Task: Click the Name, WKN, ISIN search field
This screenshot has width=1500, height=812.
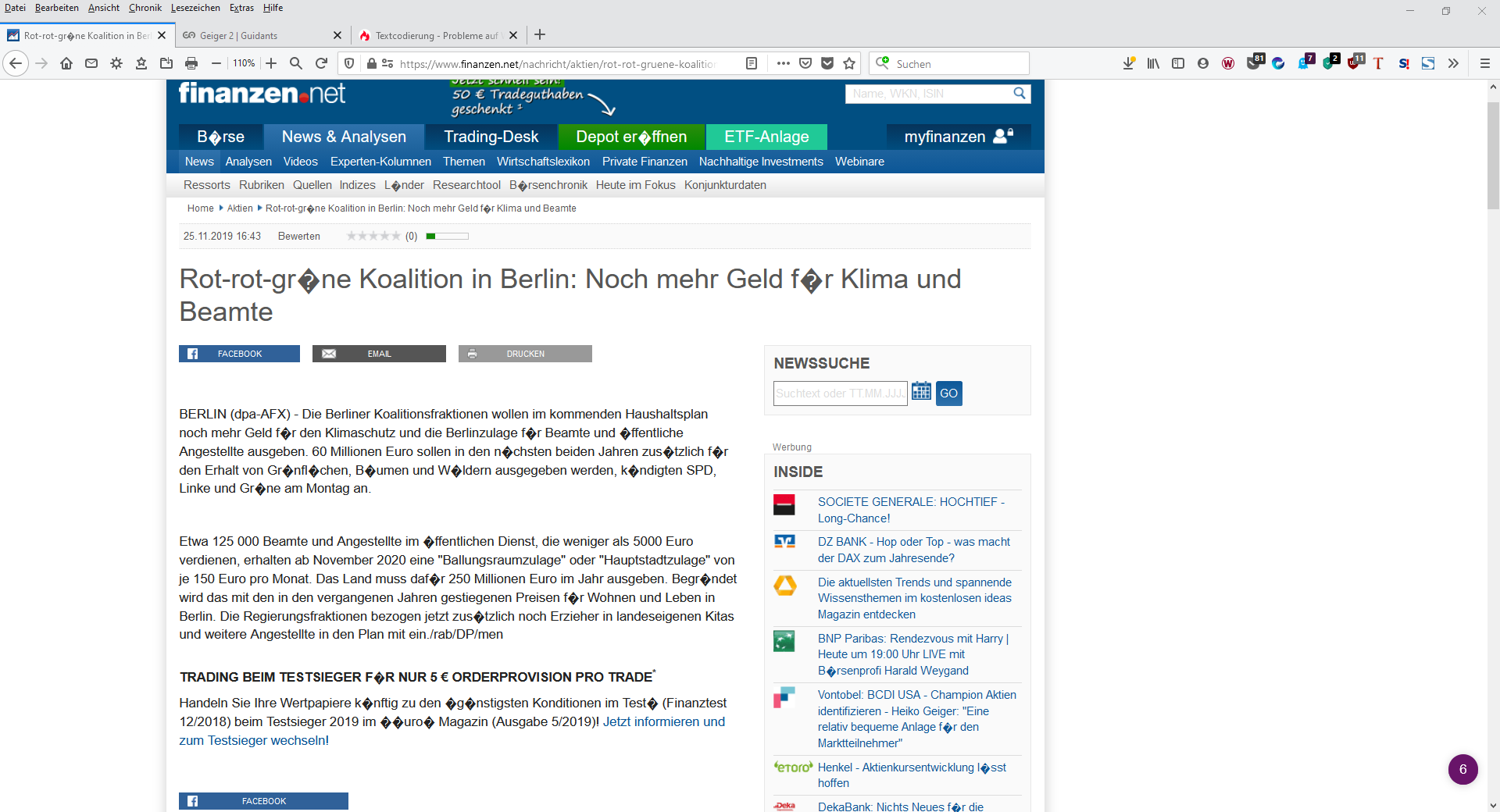Action: click(x=928, y=94)
